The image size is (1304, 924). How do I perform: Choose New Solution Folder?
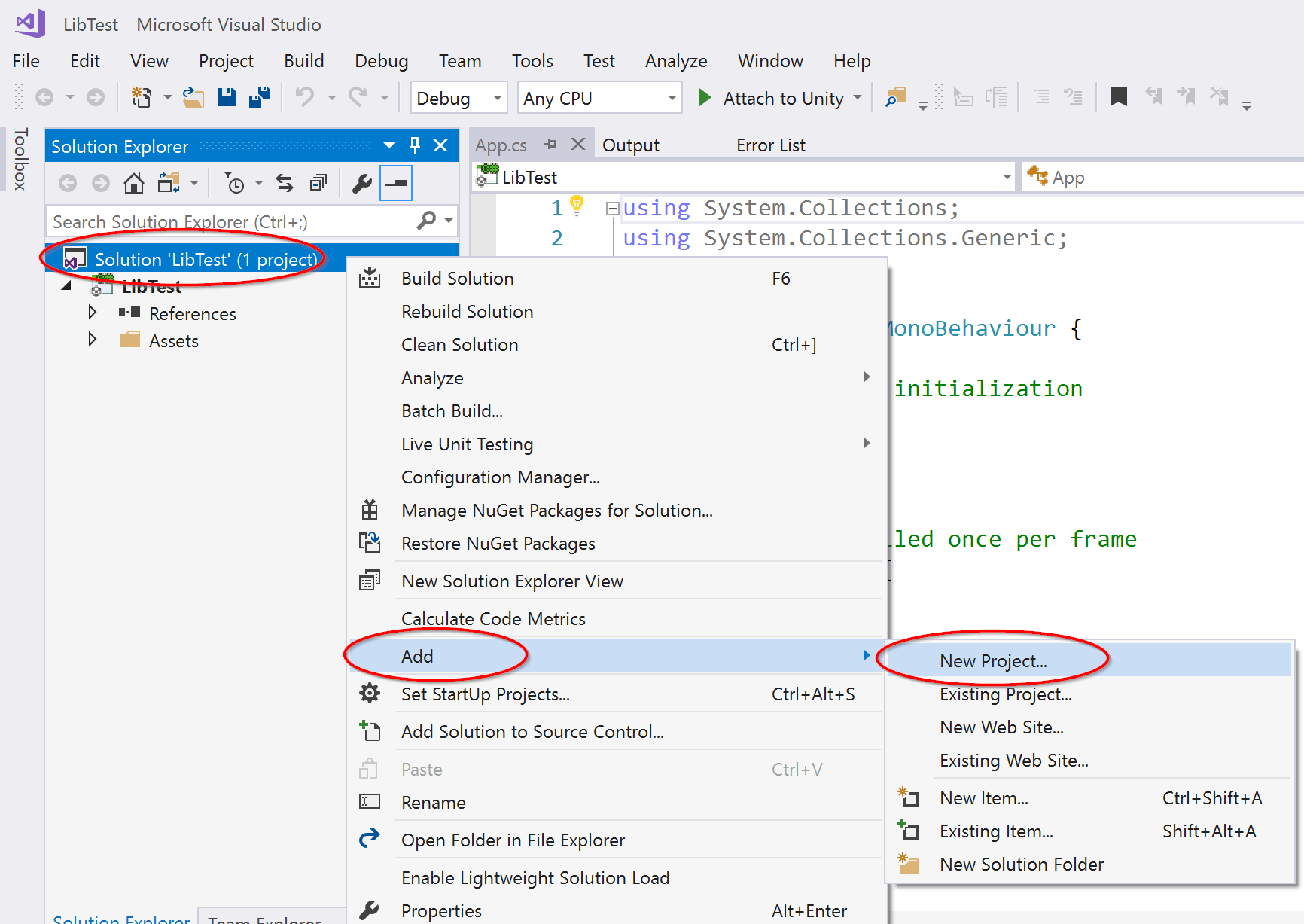pyautogui.click(x=1090, y=865)
